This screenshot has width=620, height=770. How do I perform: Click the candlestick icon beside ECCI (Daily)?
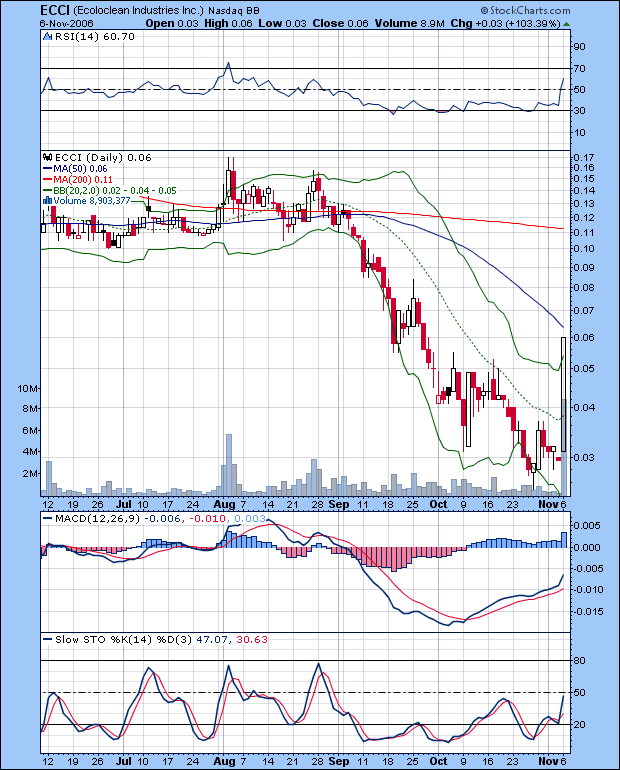[48, 157]
